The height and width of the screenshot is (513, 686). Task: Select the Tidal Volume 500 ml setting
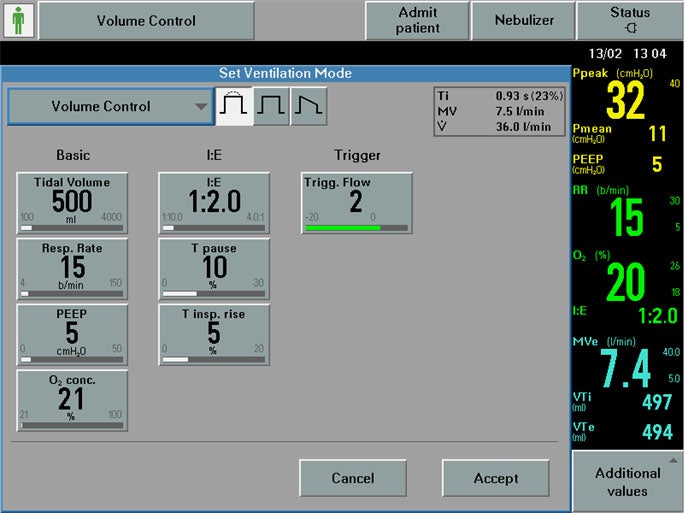[x=72, y=203]
